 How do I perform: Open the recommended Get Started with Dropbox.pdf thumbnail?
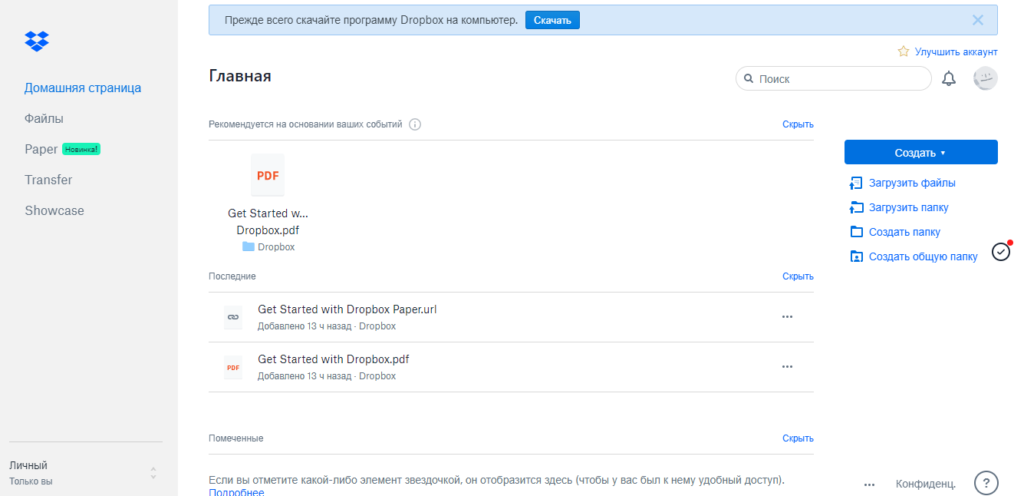pos(267,176)
